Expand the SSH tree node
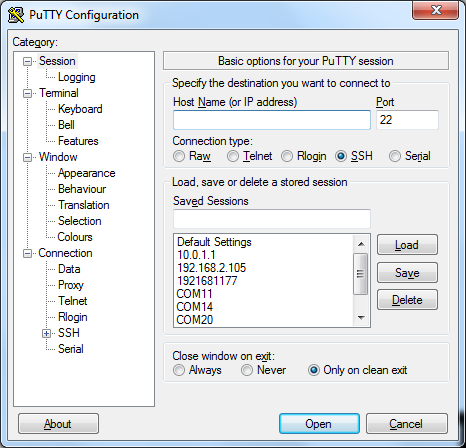The width and height of the screenshot is (466, 448). [47, 333]
